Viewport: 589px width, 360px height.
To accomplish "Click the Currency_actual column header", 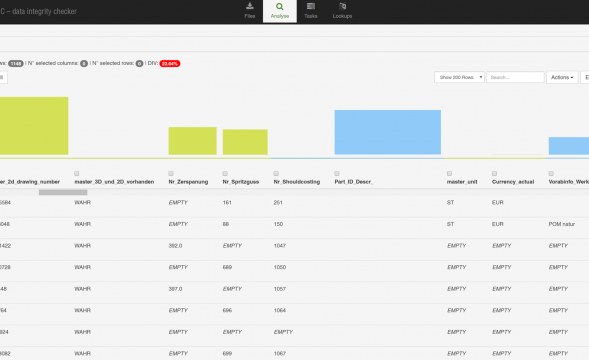I will (x=513, y=182).
